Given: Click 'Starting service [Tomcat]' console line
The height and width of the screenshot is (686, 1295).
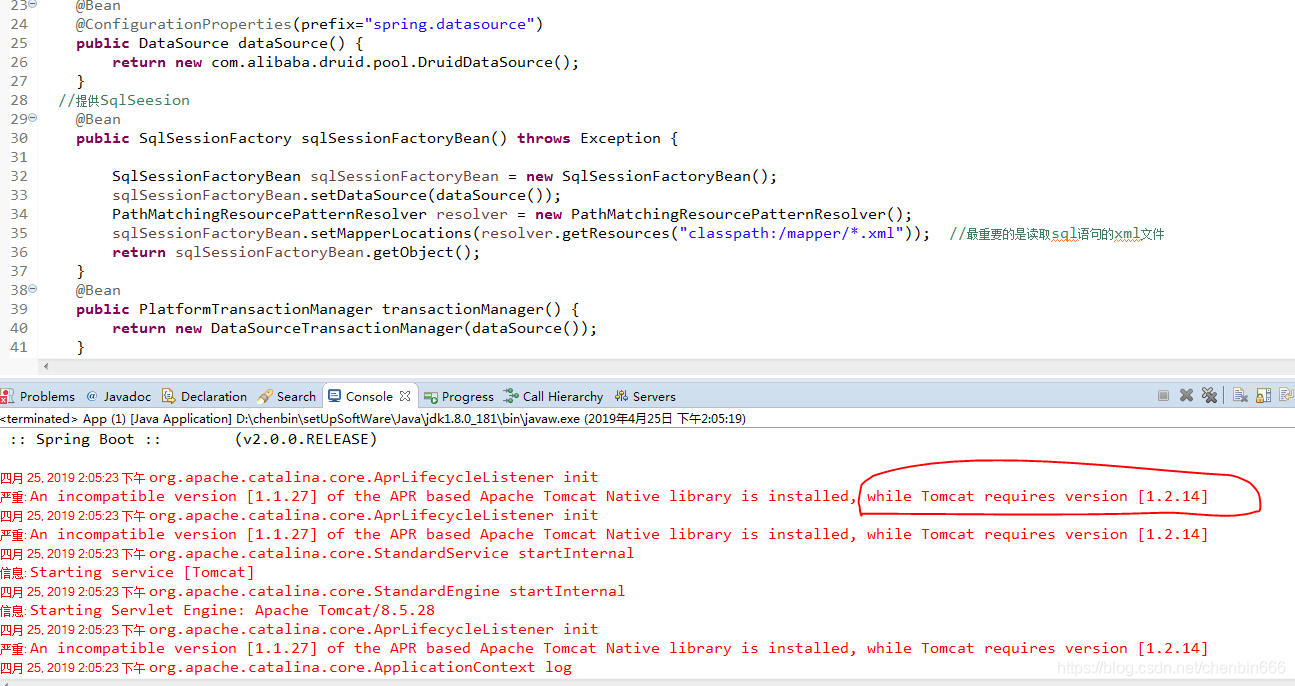Looking at the screenshot, I should 142,572.
